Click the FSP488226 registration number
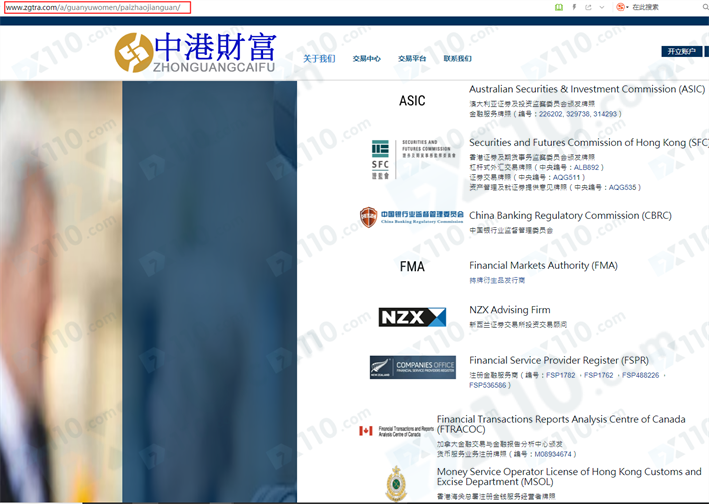The height and width of the screenshot is (504, 709). (640, 375)
